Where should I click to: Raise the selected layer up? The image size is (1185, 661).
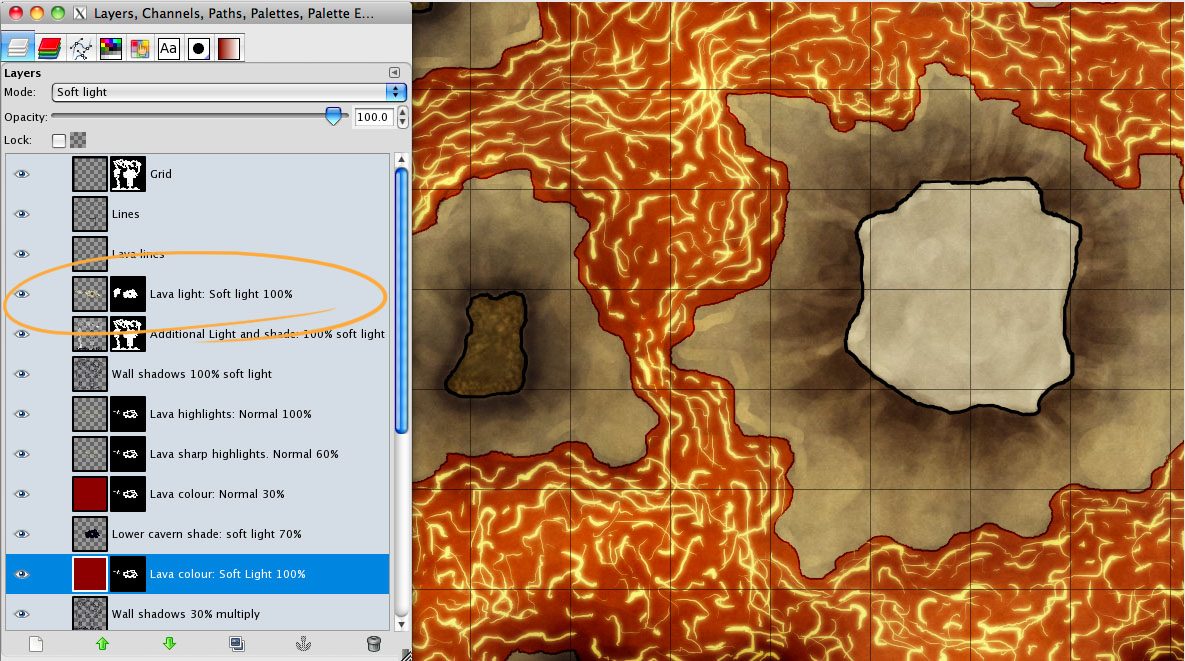click(x=102, y=644)
